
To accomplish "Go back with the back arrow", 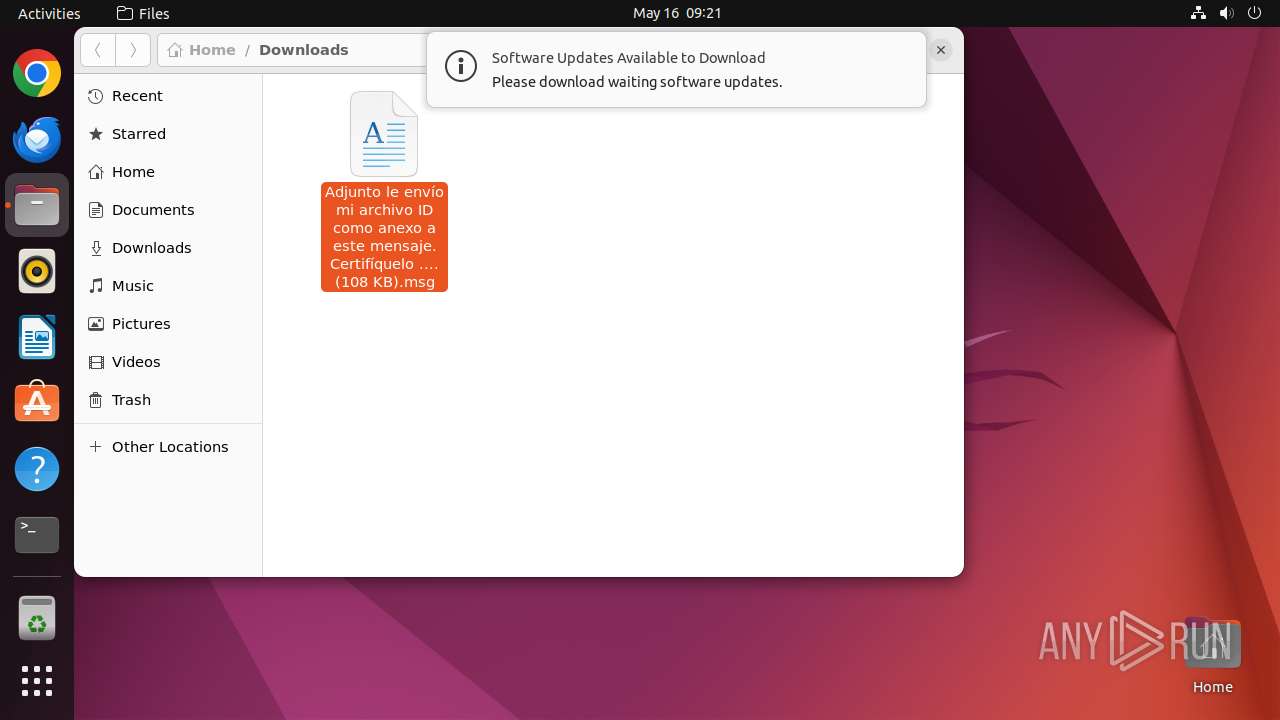I will [98, 50].
